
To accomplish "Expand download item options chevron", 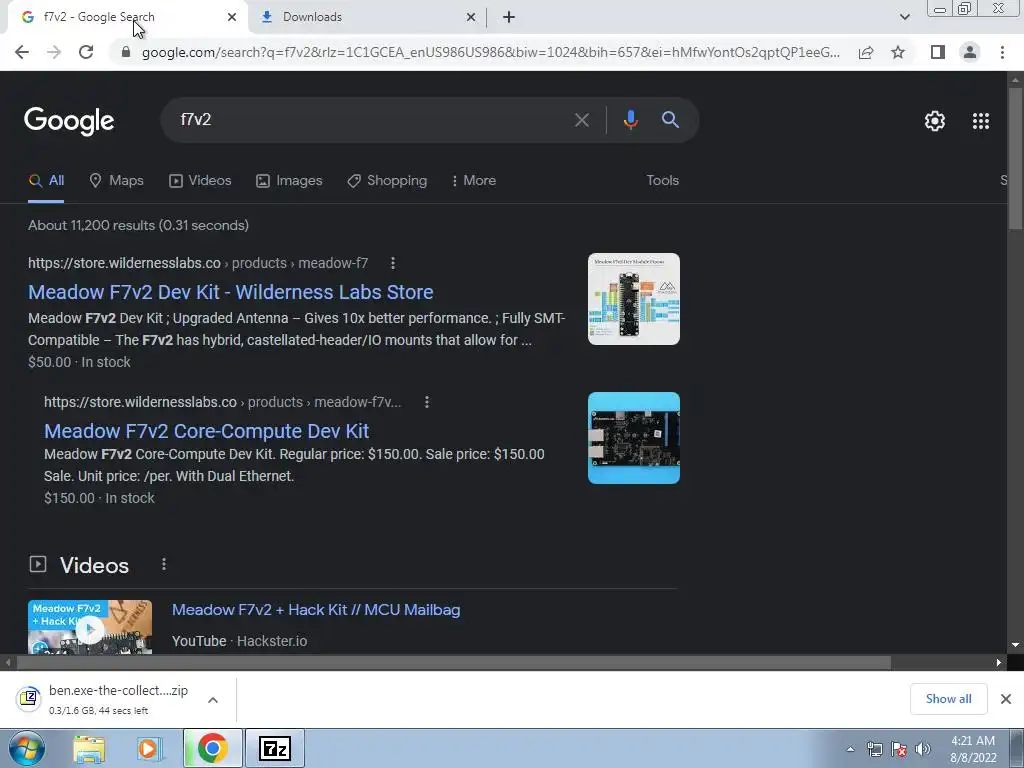I will click(x=213, y=700).
